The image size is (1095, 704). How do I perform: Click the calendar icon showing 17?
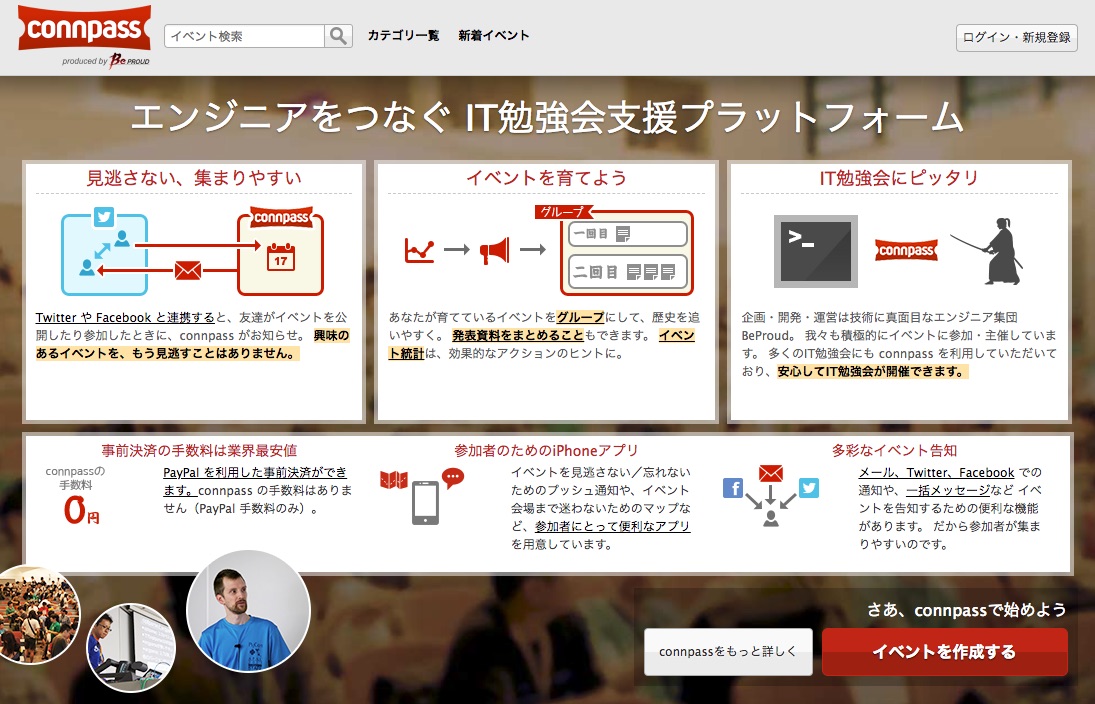(281, 257)
